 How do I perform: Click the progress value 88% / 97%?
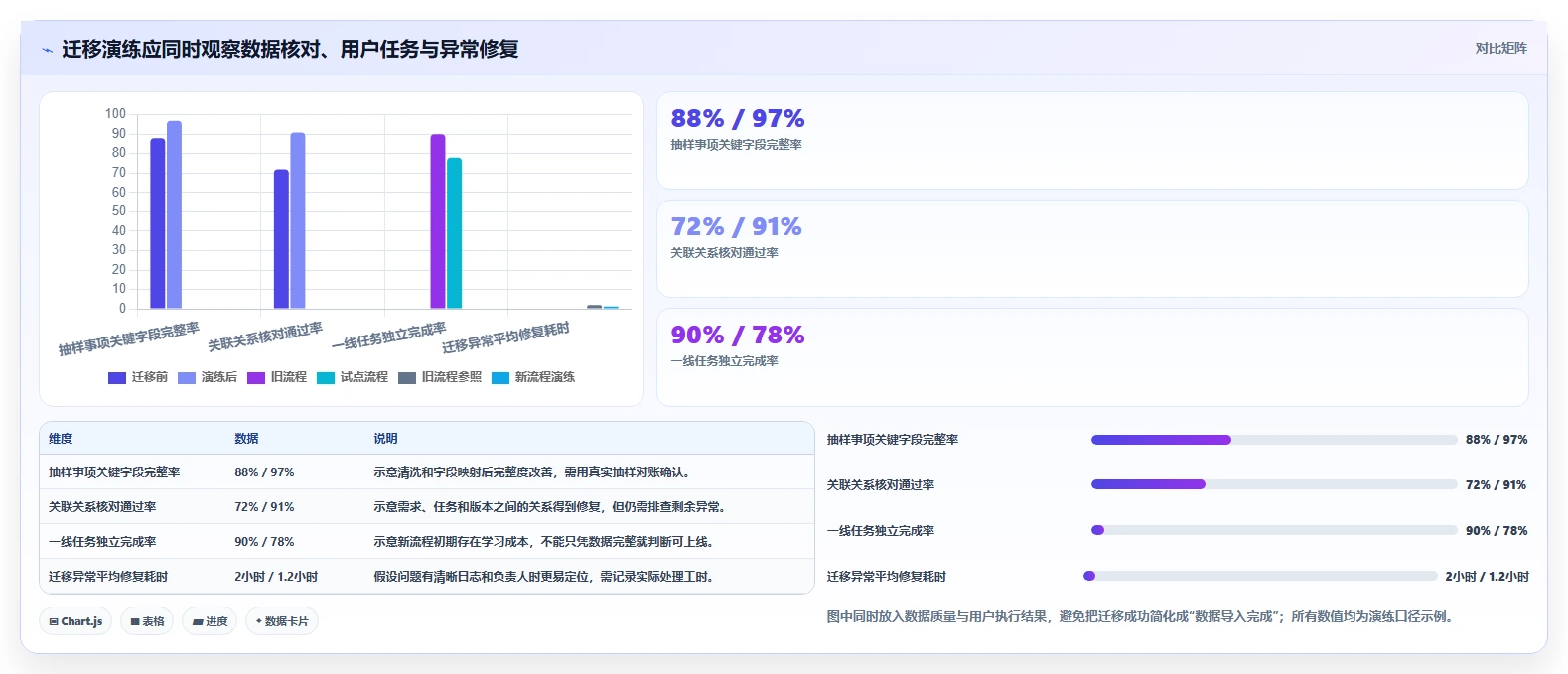click(1497, 440)
